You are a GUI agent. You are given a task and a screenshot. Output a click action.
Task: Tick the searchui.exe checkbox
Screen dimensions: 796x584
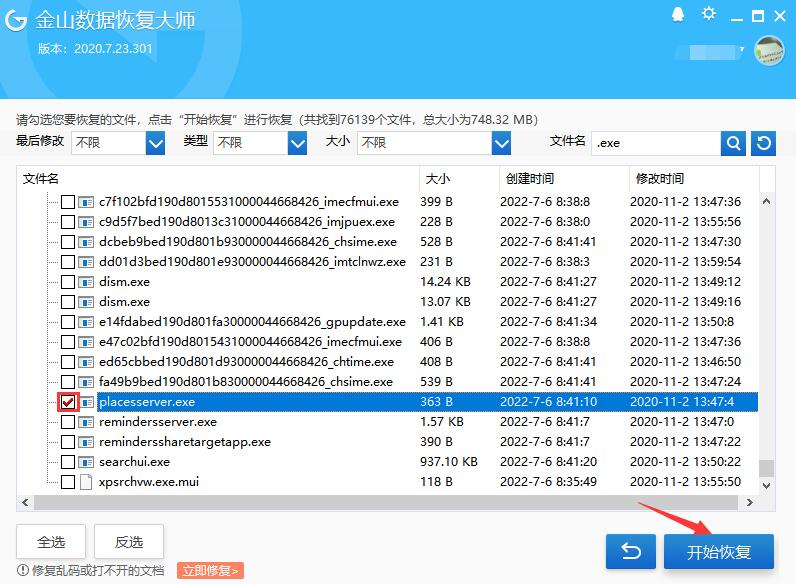click(68, 462)
